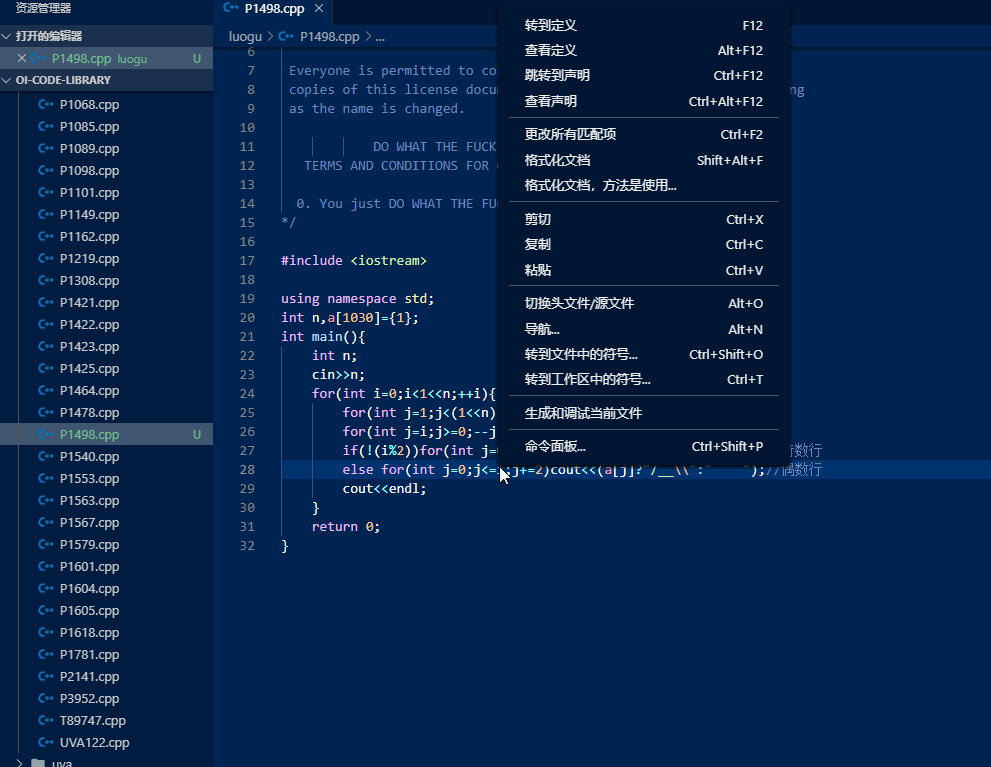Click C++ icon beside UVA122.cpp

46,742
